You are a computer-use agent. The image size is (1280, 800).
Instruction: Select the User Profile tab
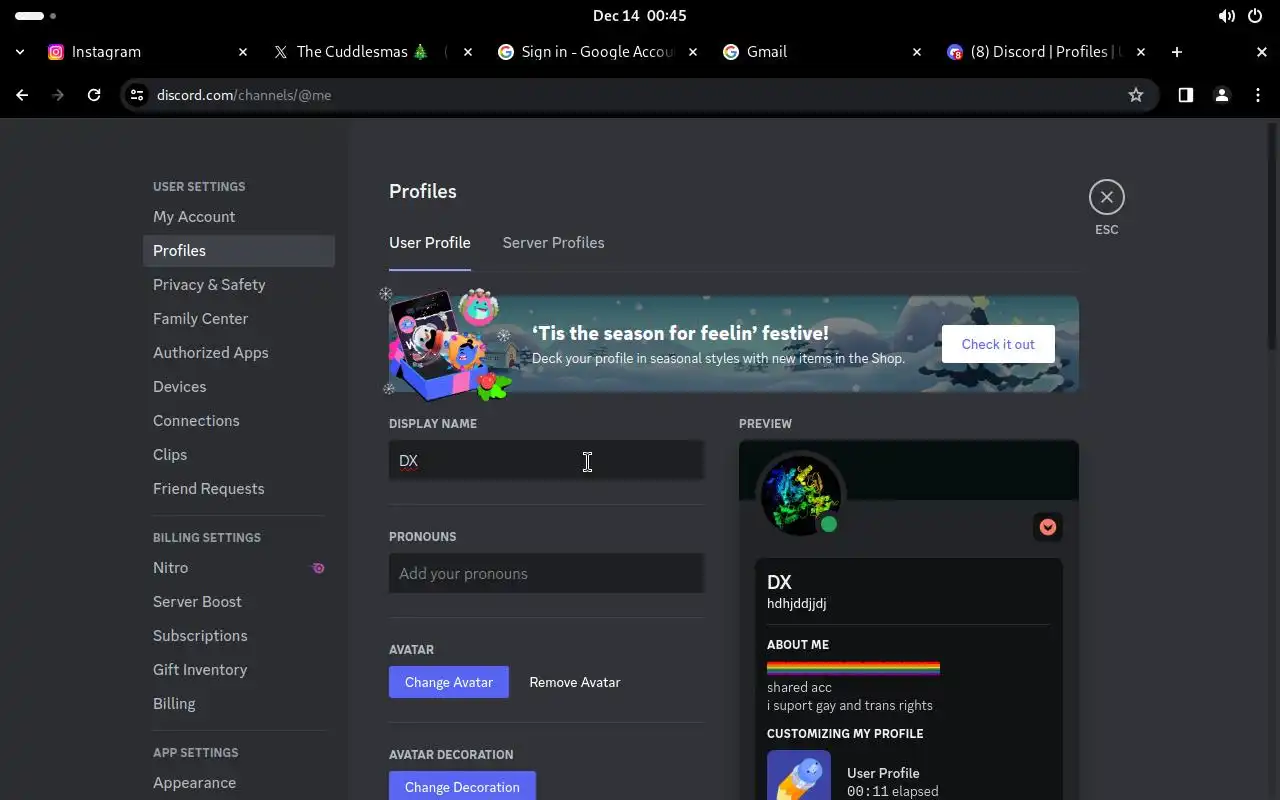pos(429,243)
